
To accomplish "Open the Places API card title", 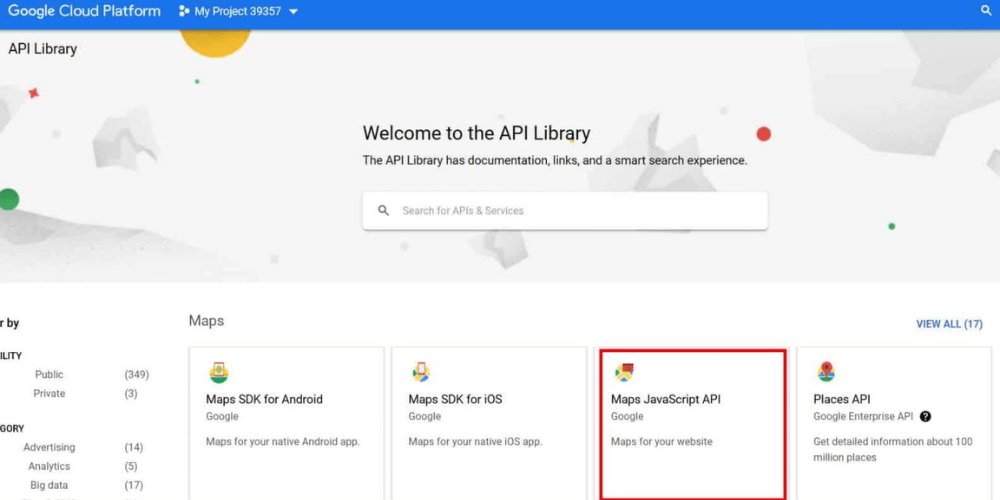I will point(842,399).
